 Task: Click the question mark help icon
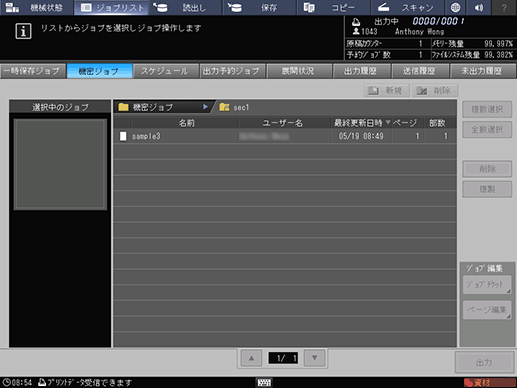(x=504, y=7)
